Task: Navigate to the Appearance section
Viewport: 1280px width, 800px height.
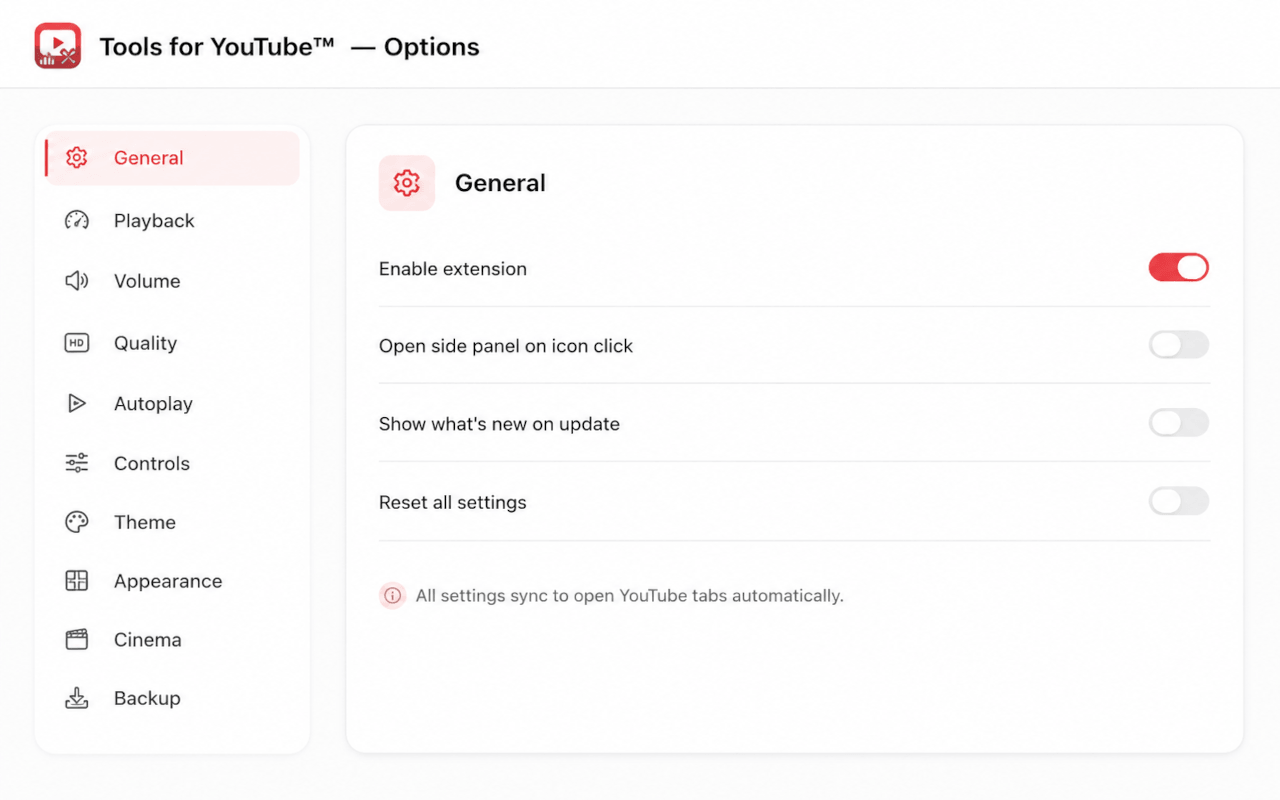Action: point(172,581)
